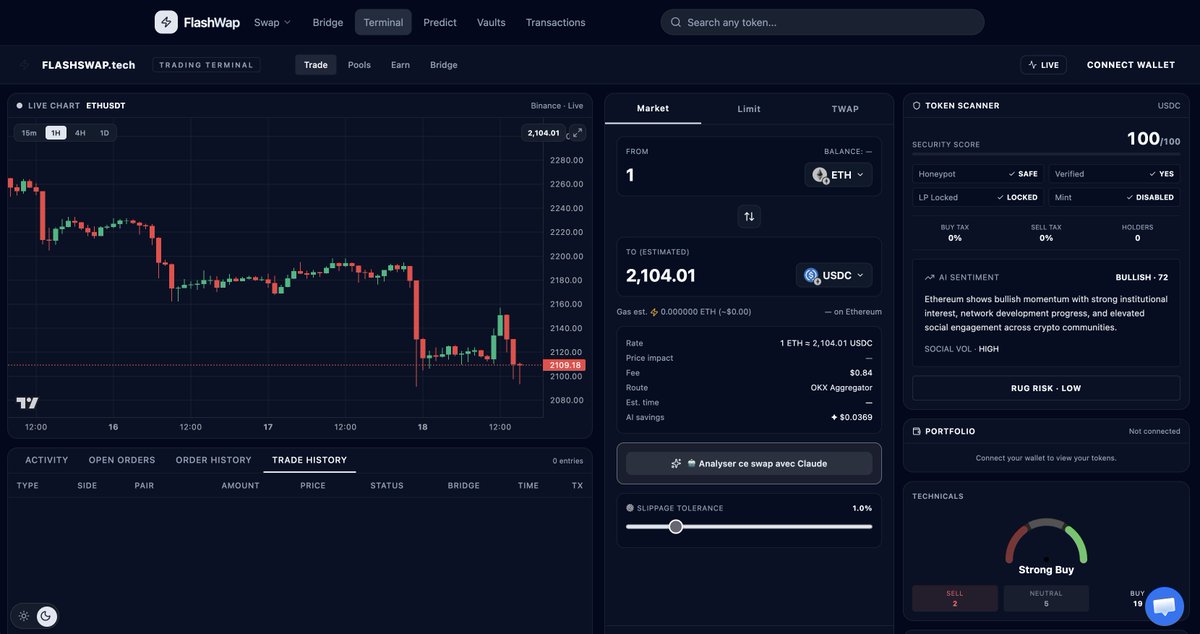Click the Portfolio panel icon
Screen dimensions: 1200x634
coord(916,431)
